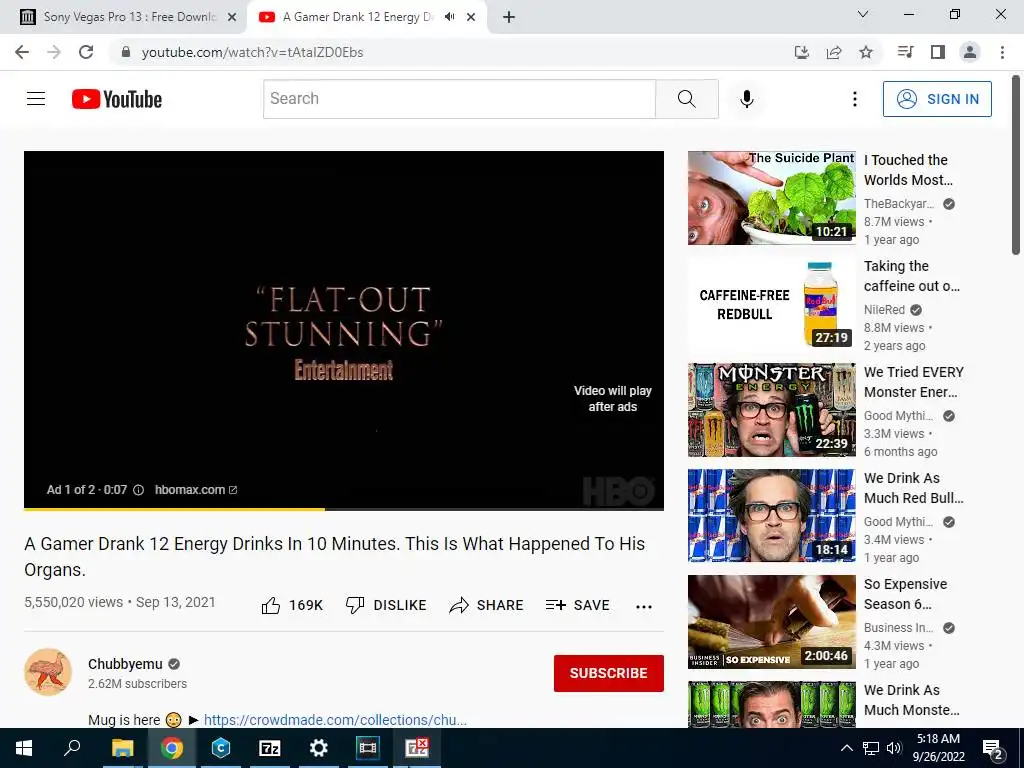This screenshot has height=768, width=1024.
Task: Open the Windows Start menu
Action: coord(24,748)
